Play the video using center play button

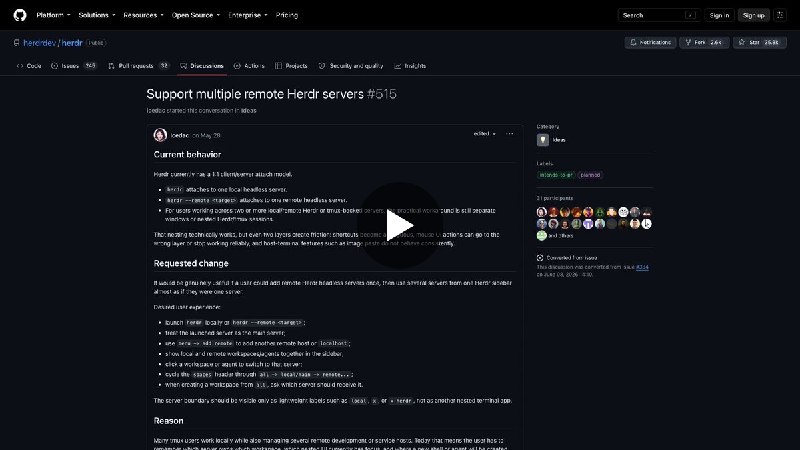400,225
